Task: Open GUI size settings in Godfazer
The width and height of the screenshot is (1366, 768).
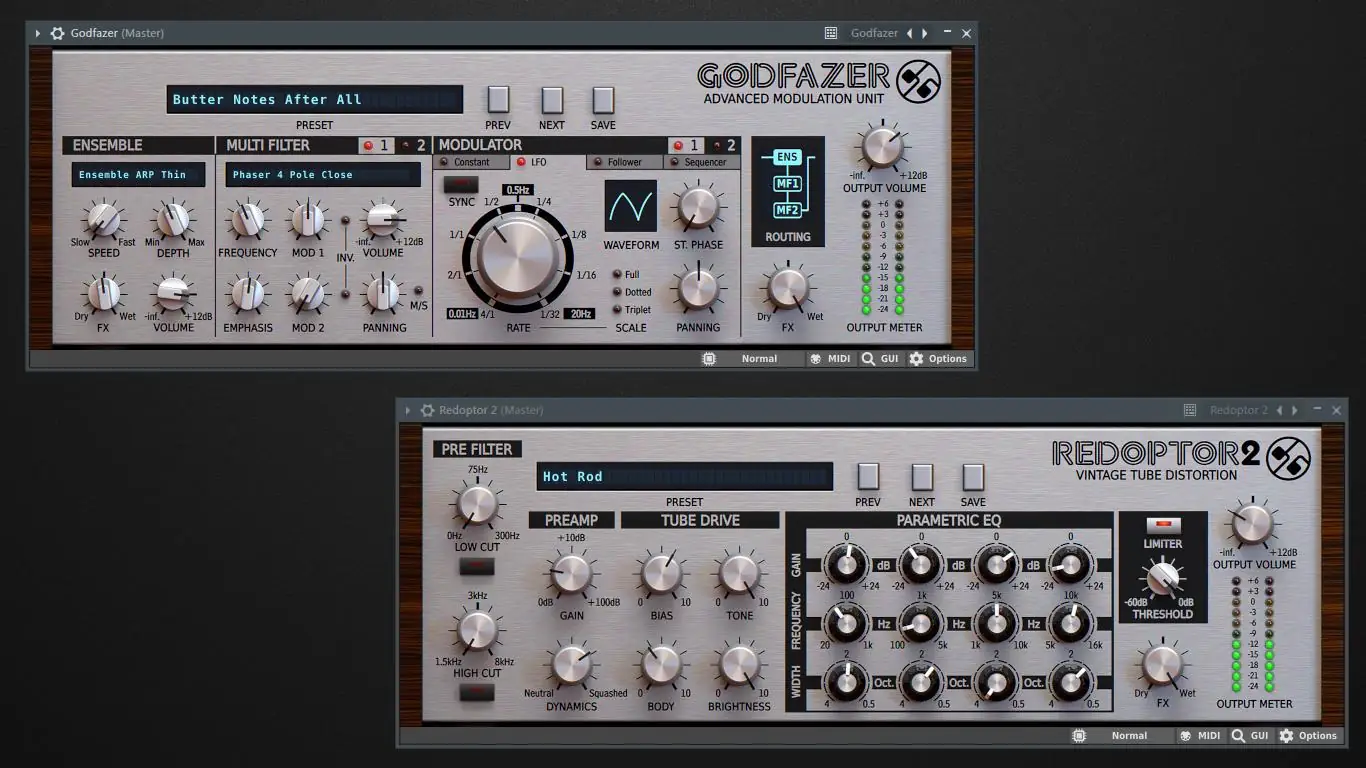Action: (x=881, y=358)
